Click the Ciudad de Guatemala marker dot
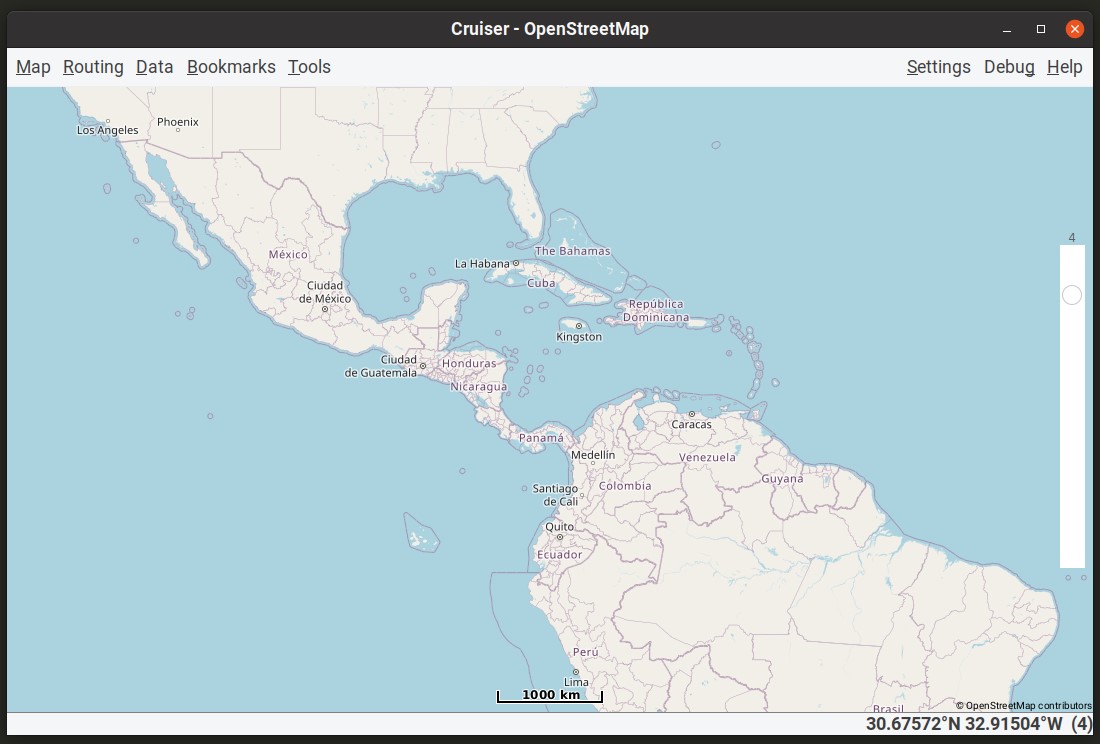This screenshot has height=744, width=1100. click(x=423, y=366)
